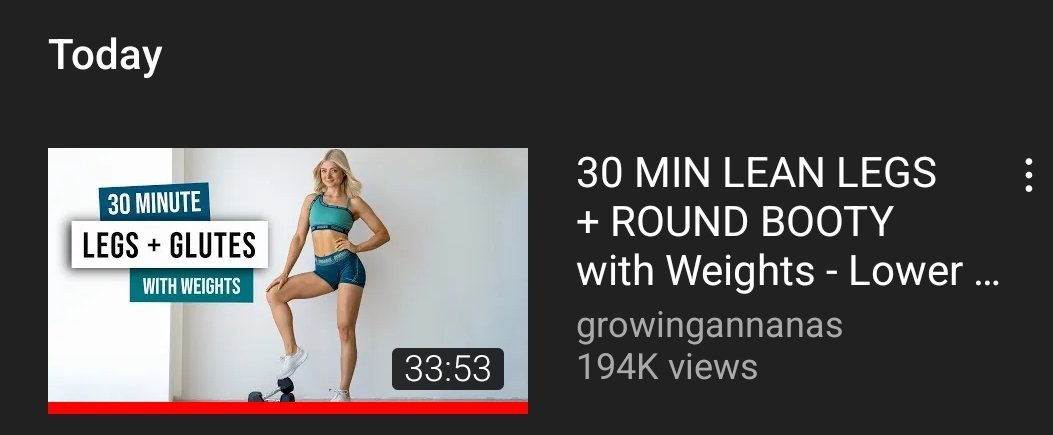Viewport: 1053px width, 435px height.
Task: Open the three-dot video options menu
Action: (1029, 176)
